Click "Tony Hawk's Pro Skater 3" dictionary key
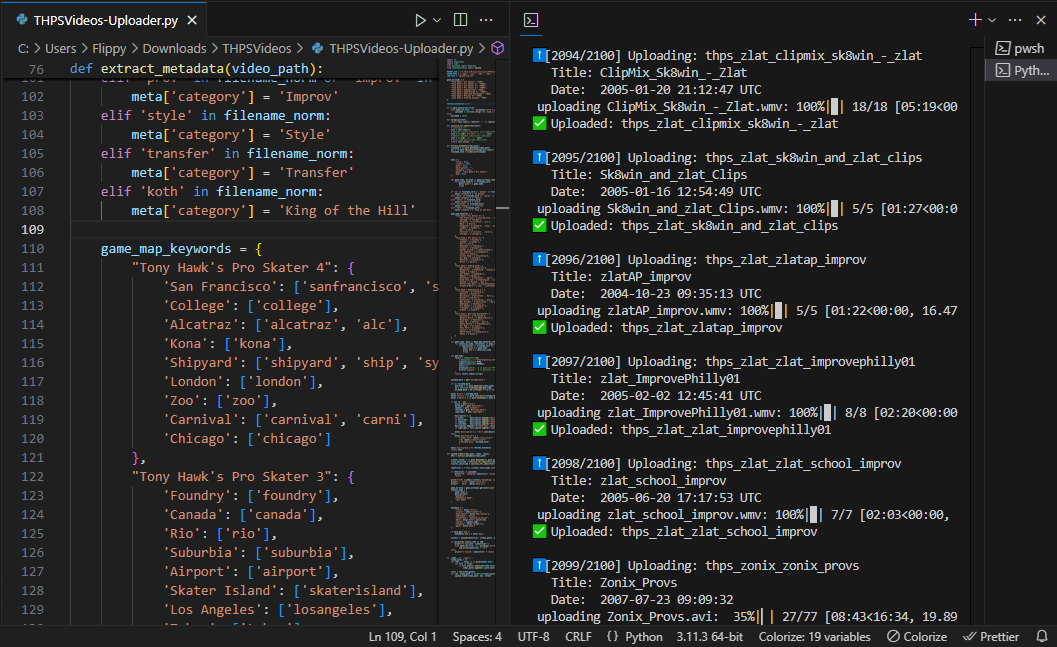 (x=235, y=476)
